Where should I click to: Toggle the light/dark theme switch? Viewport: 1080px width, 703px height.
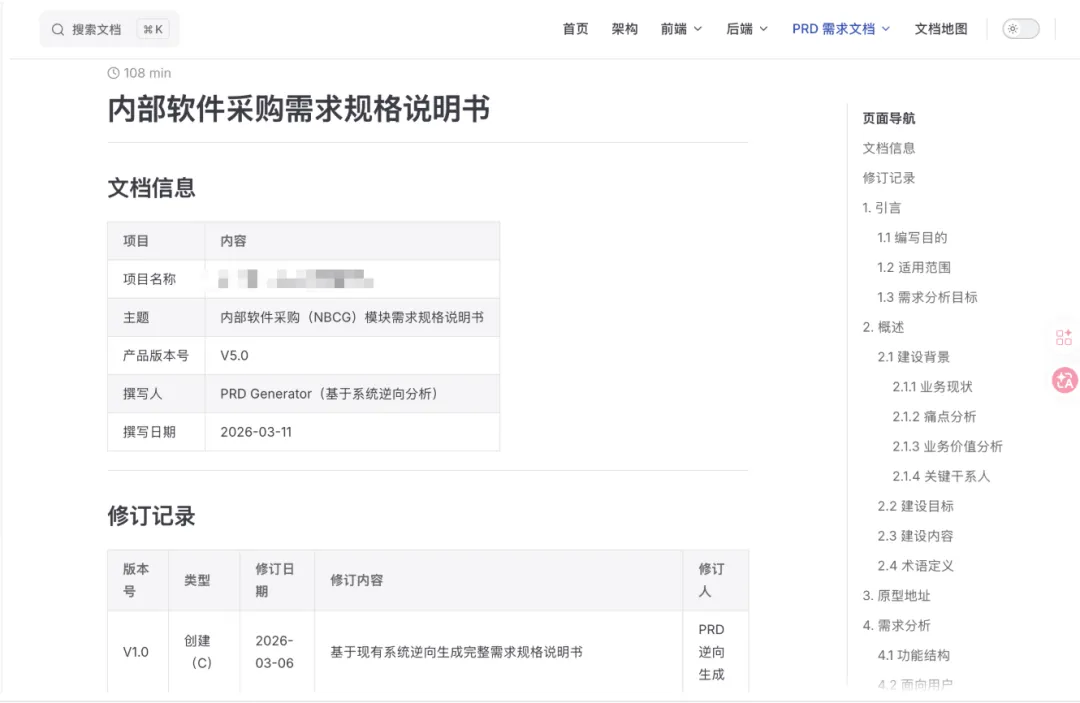(1020, 29)
